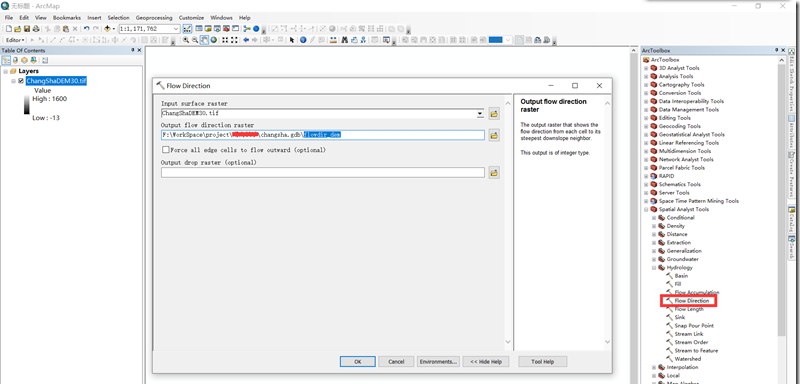The width and height of the screenshot is (800, 384).
Task: Click the << Hide Help button
Action: click(486, 361)
